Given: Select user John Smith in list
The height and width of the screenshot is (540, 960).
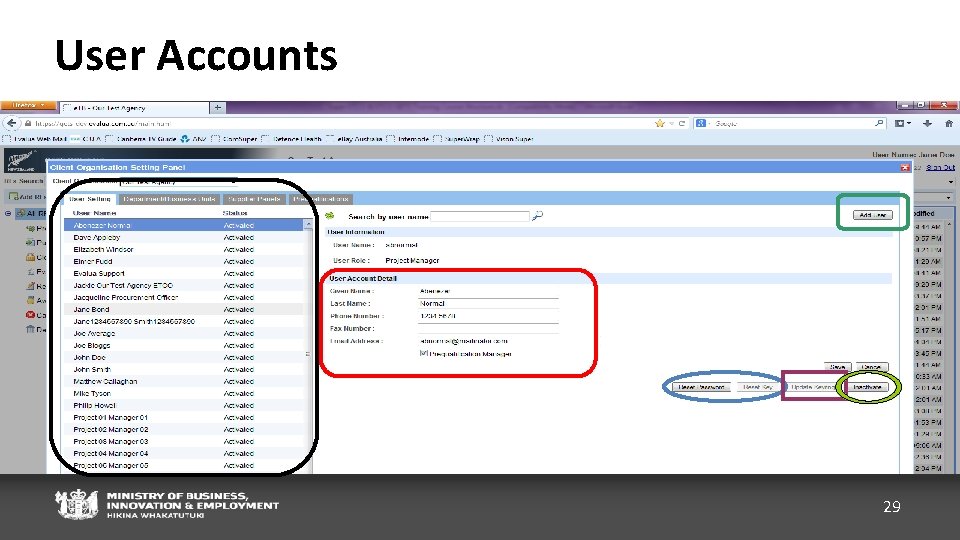Looking at the screenshot, I should pyautogui.click(x=184, y=369).
